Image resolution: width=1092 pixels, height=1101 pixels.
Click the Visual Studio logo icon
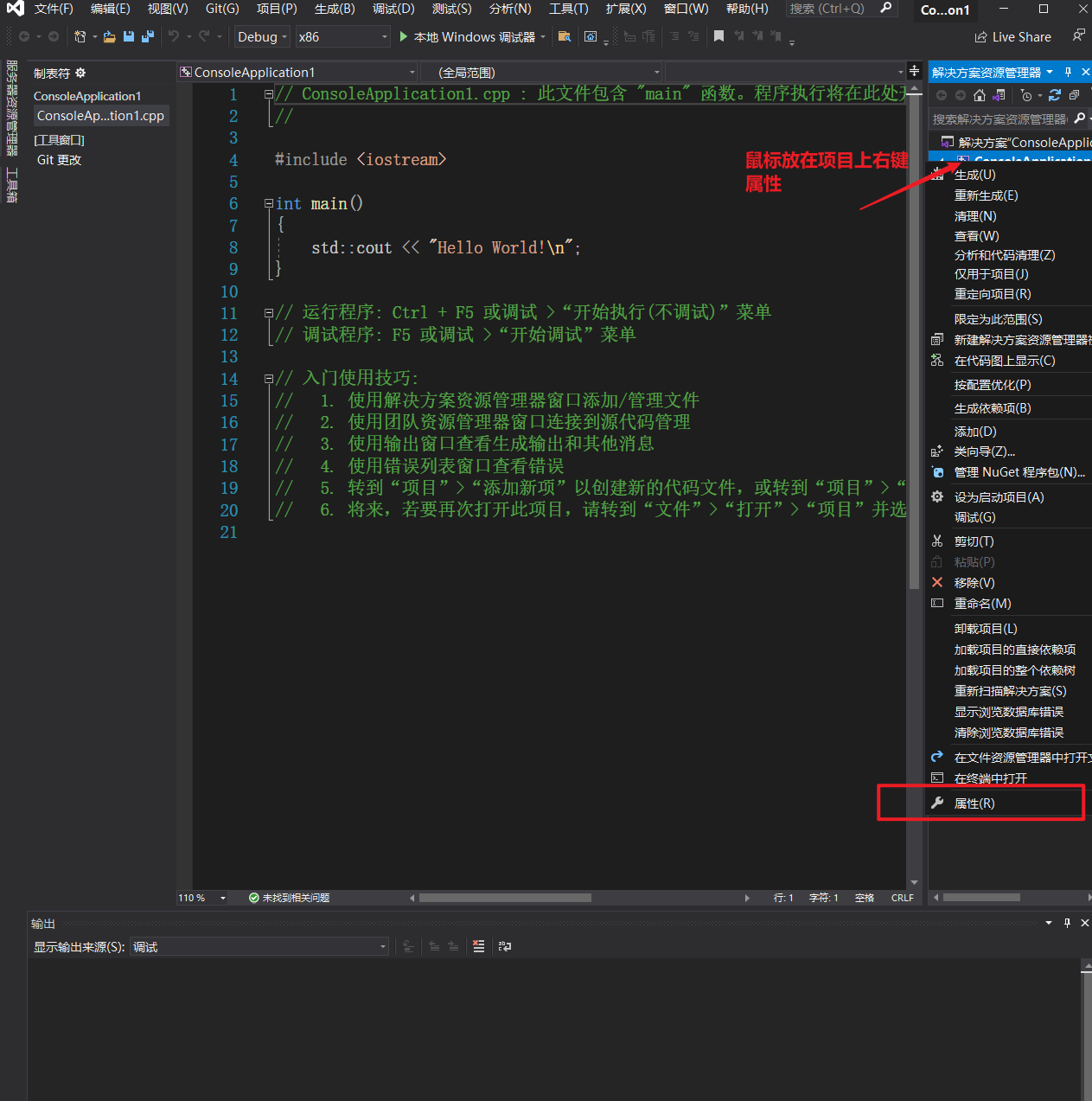click(15, 9)
